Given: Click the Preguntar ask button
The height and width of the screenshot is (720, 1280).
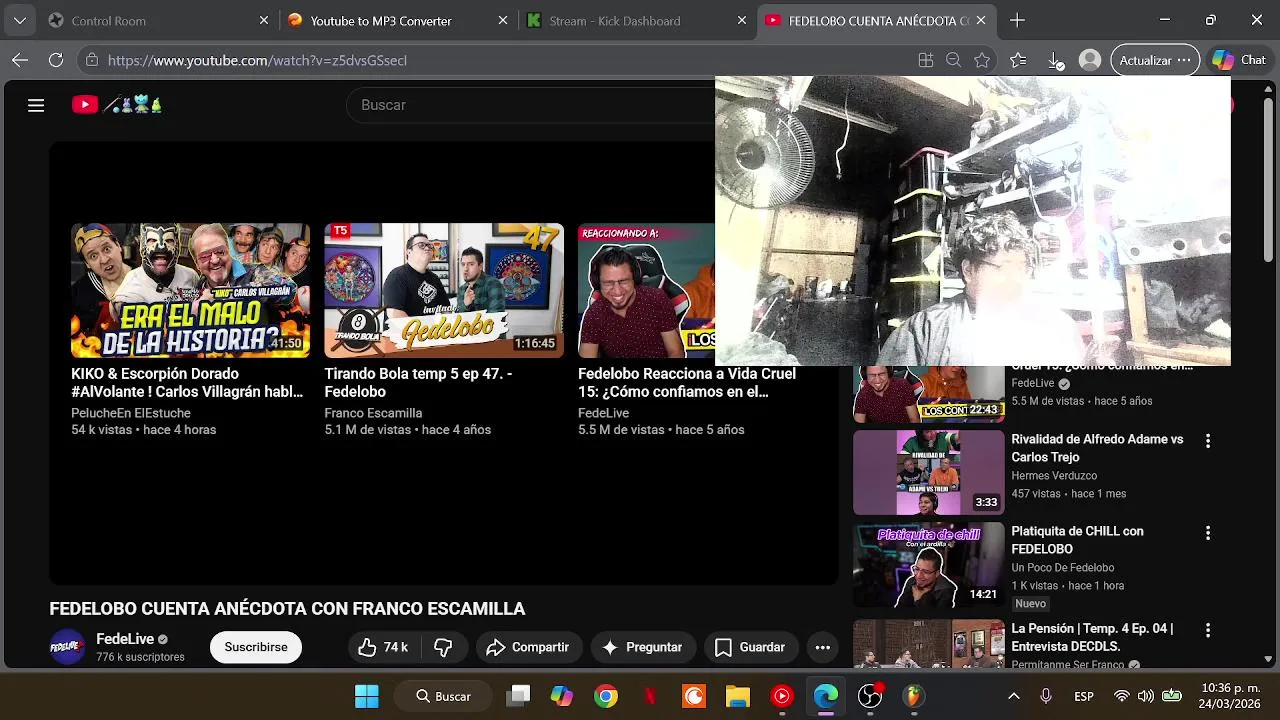Looking at the screenshot, I should pos(642,647).
